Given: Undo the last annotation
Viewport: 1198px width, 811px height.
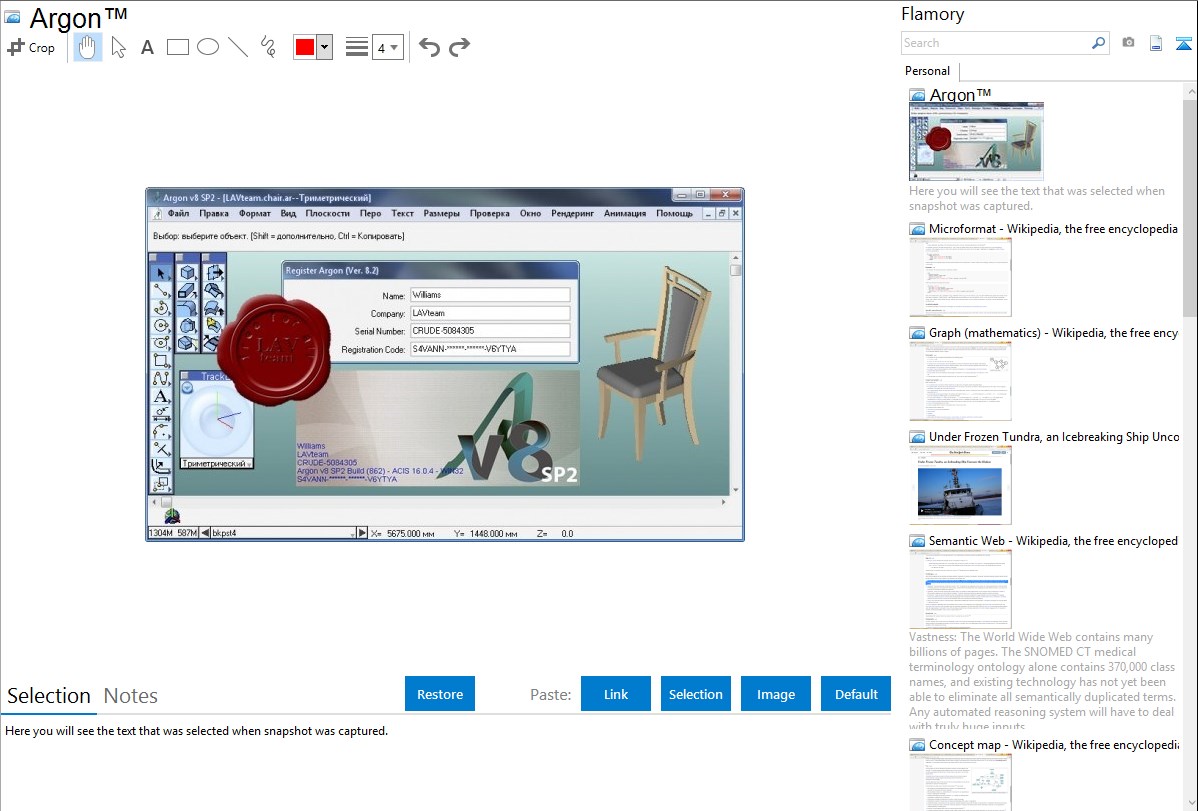Looking at the screenshot, I should [429, 47].
